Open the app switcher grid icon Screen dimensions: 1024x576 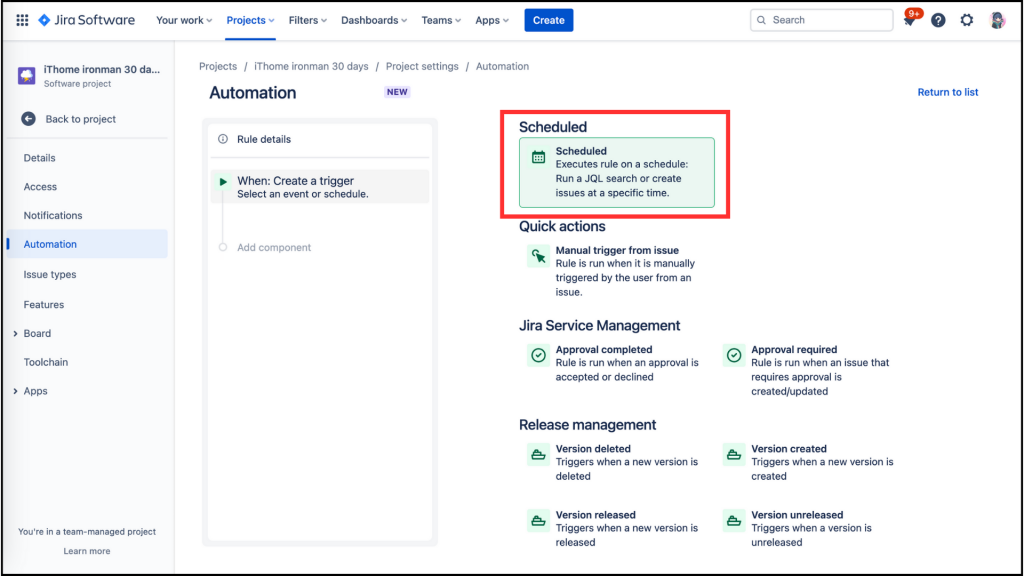coord(22,20)
